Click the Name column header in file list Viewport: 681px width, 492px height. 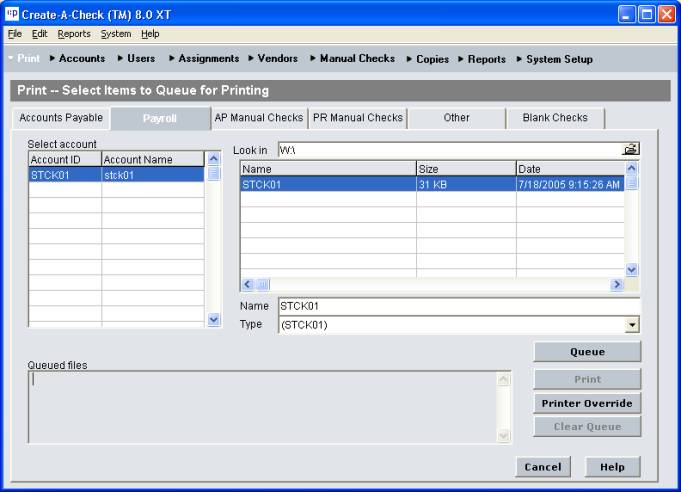(328, 169)
